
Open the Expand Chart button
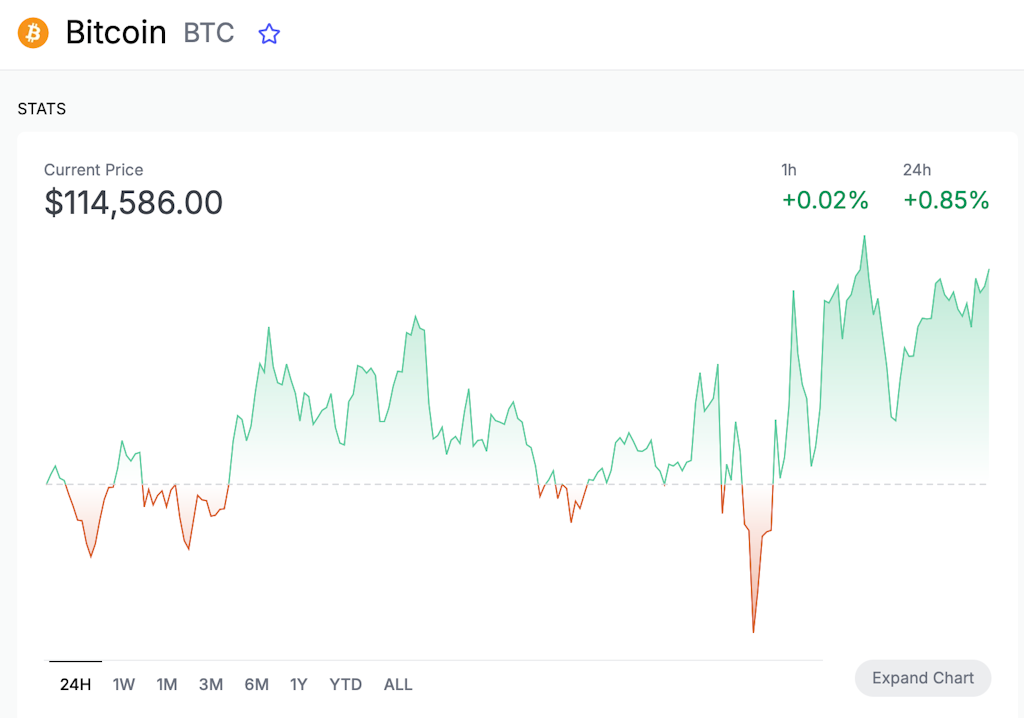[x=923, y=678]
